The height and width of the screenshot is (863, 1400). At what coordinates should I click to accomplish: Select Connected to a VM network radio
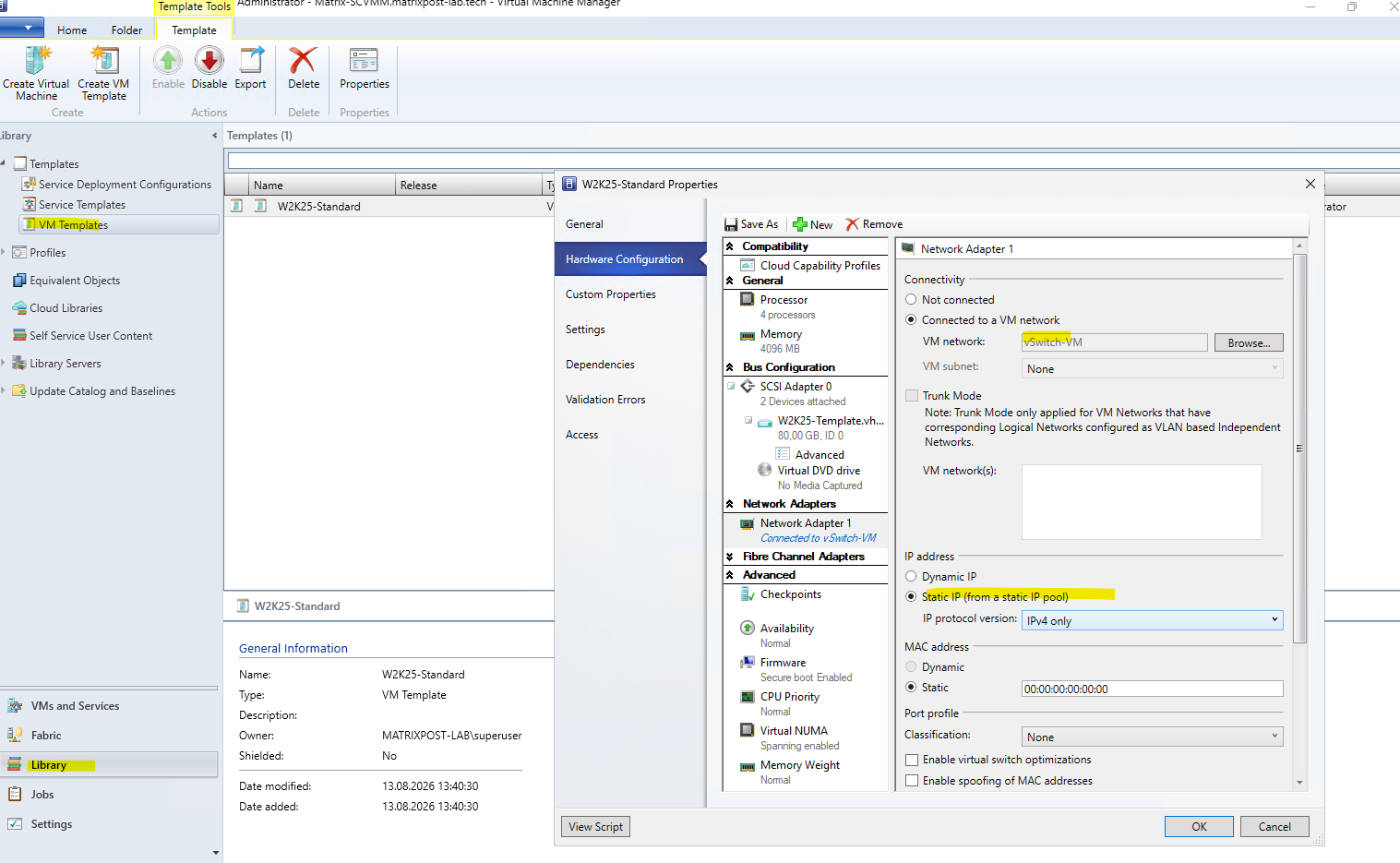911,320
